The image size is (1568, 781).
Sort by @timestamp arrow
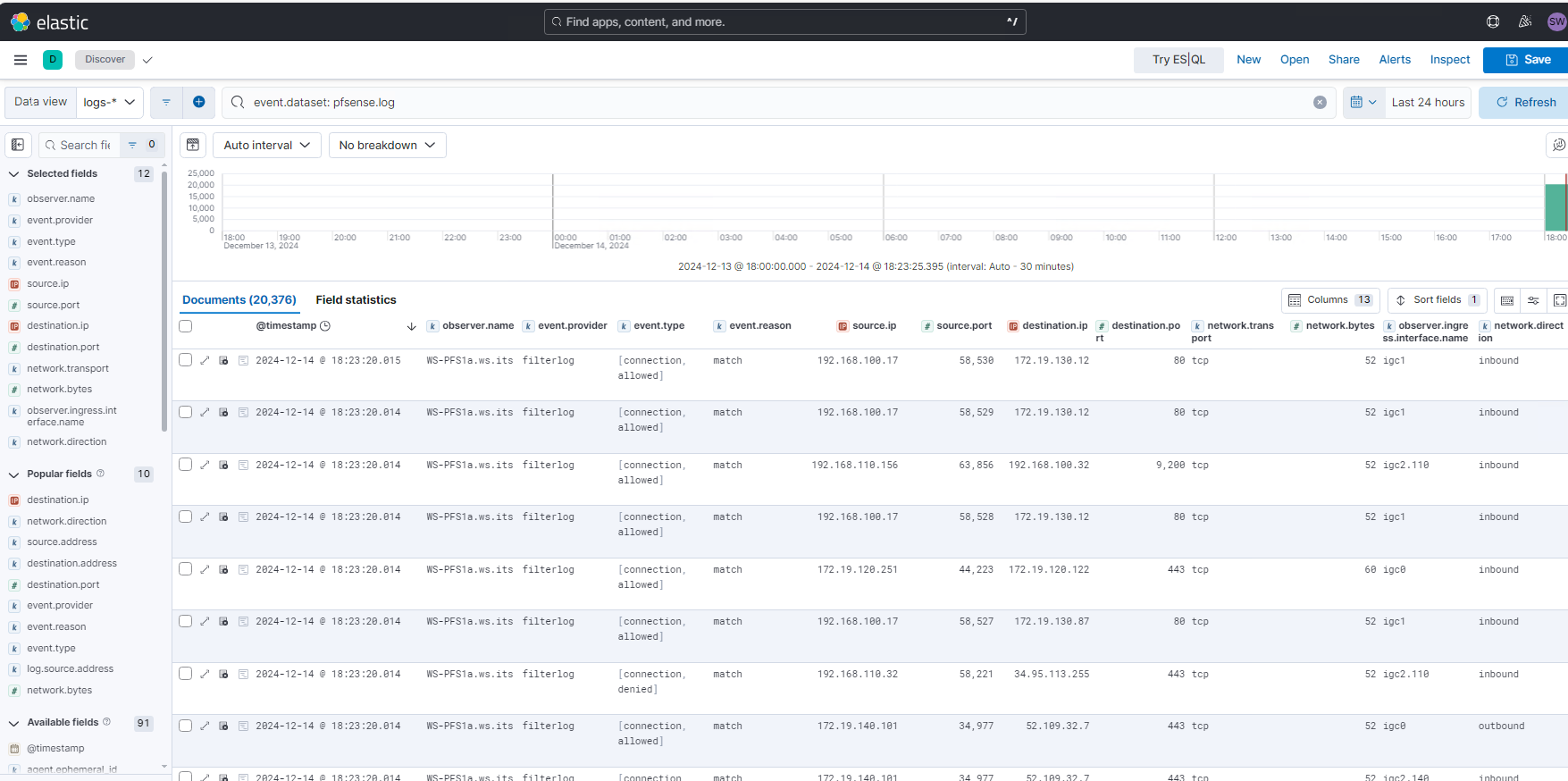click(411, 326)
